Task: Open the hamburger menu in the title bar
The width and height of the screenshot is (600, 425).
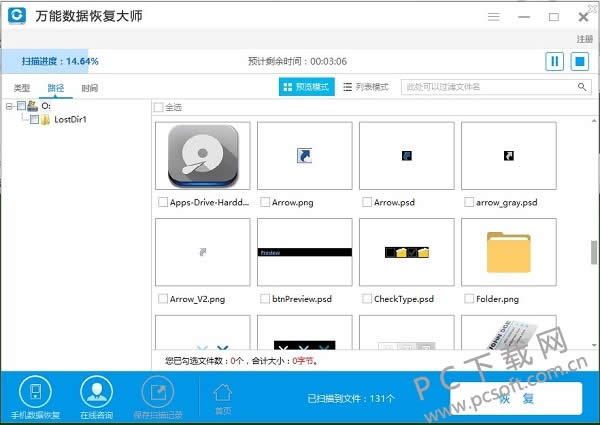Action: coord(494,16)
